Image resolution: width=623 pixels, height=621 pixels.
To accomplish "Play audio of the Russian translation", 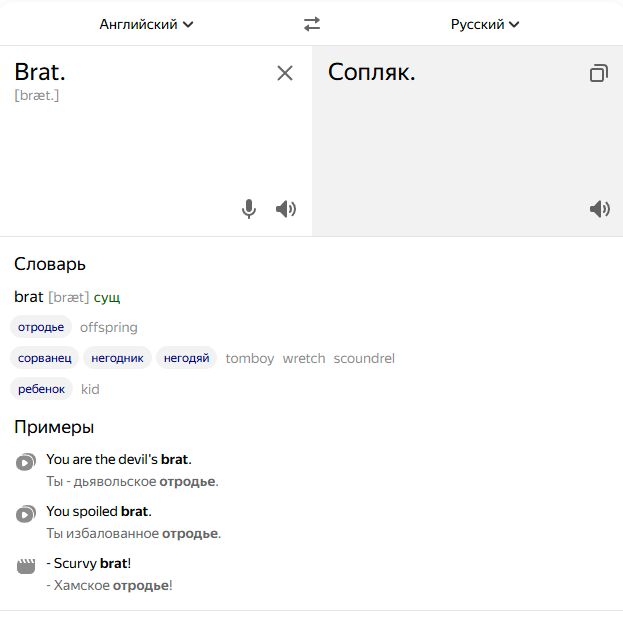I will pyautogui.click(x=599, y=209).
